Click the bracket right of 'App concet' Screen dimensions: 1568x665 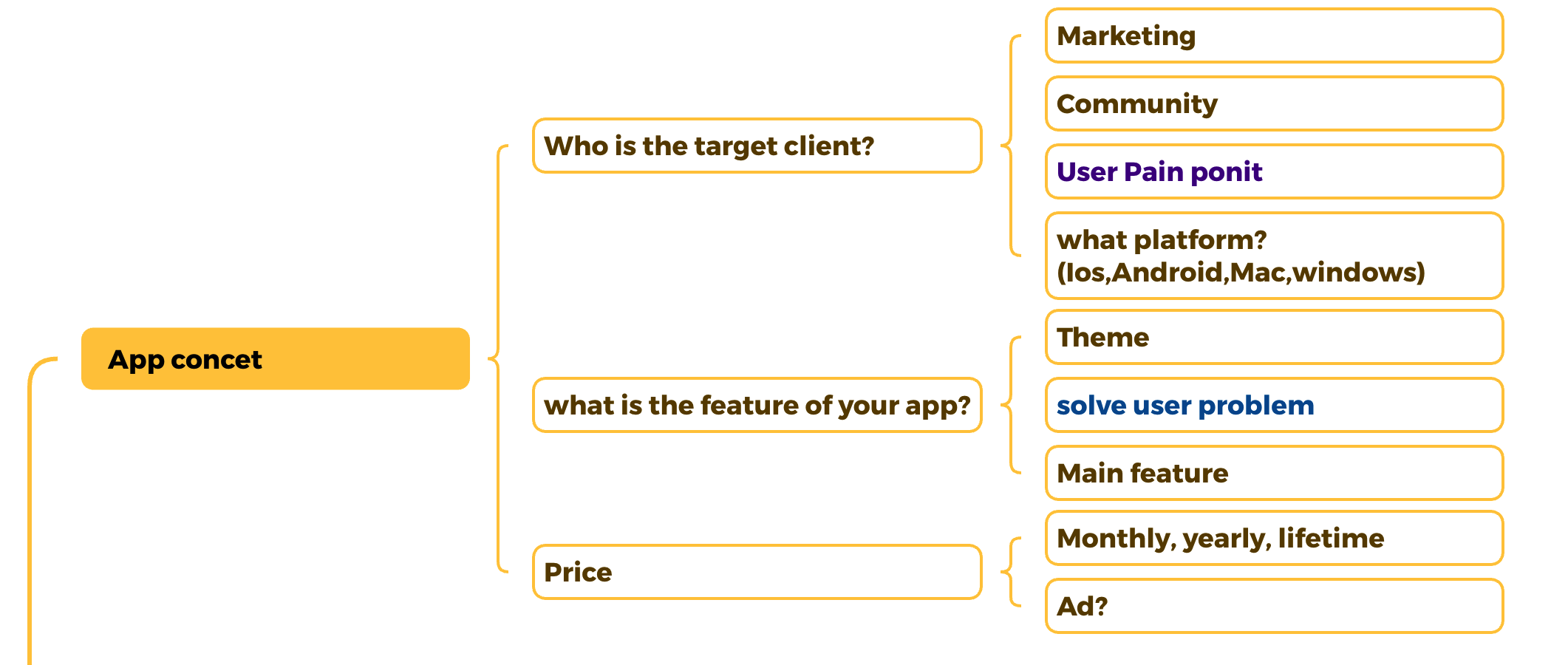(498, 359)
